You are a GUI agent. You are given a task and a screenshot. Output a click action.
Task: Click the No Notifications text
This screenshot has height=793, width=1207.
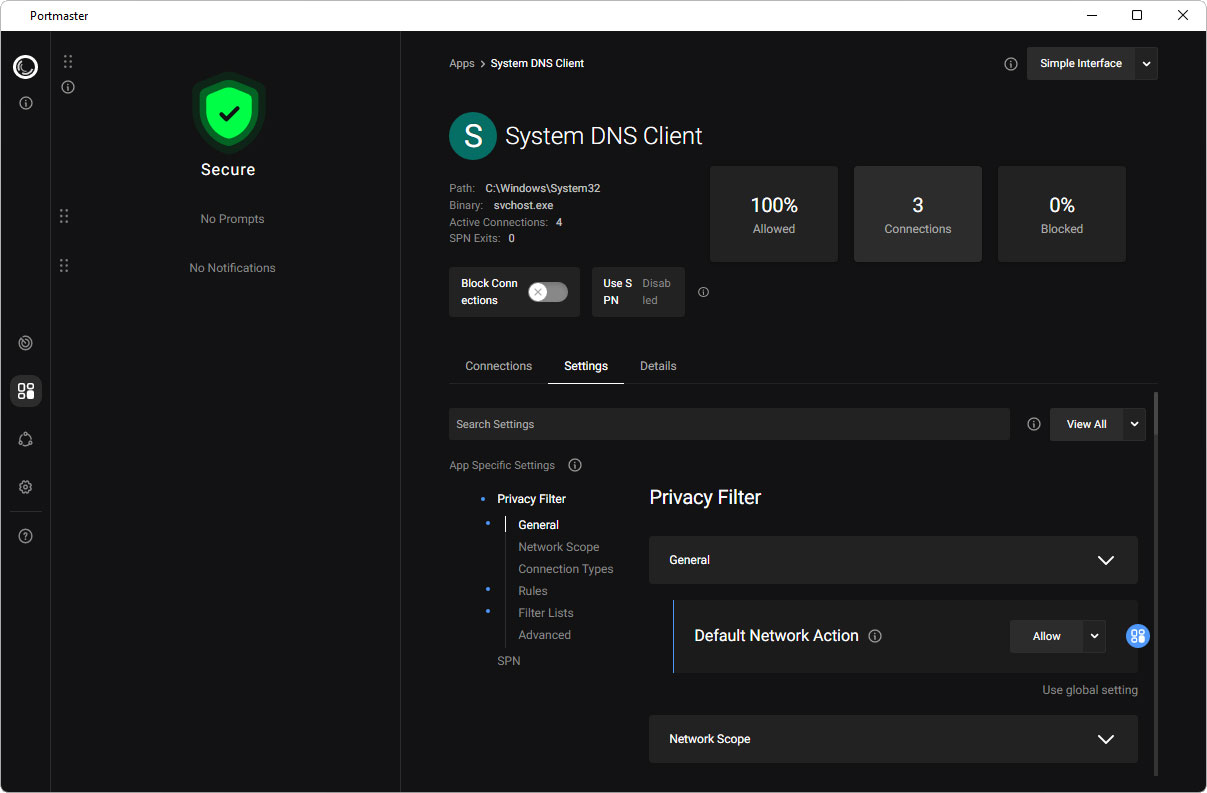point(233,268)
